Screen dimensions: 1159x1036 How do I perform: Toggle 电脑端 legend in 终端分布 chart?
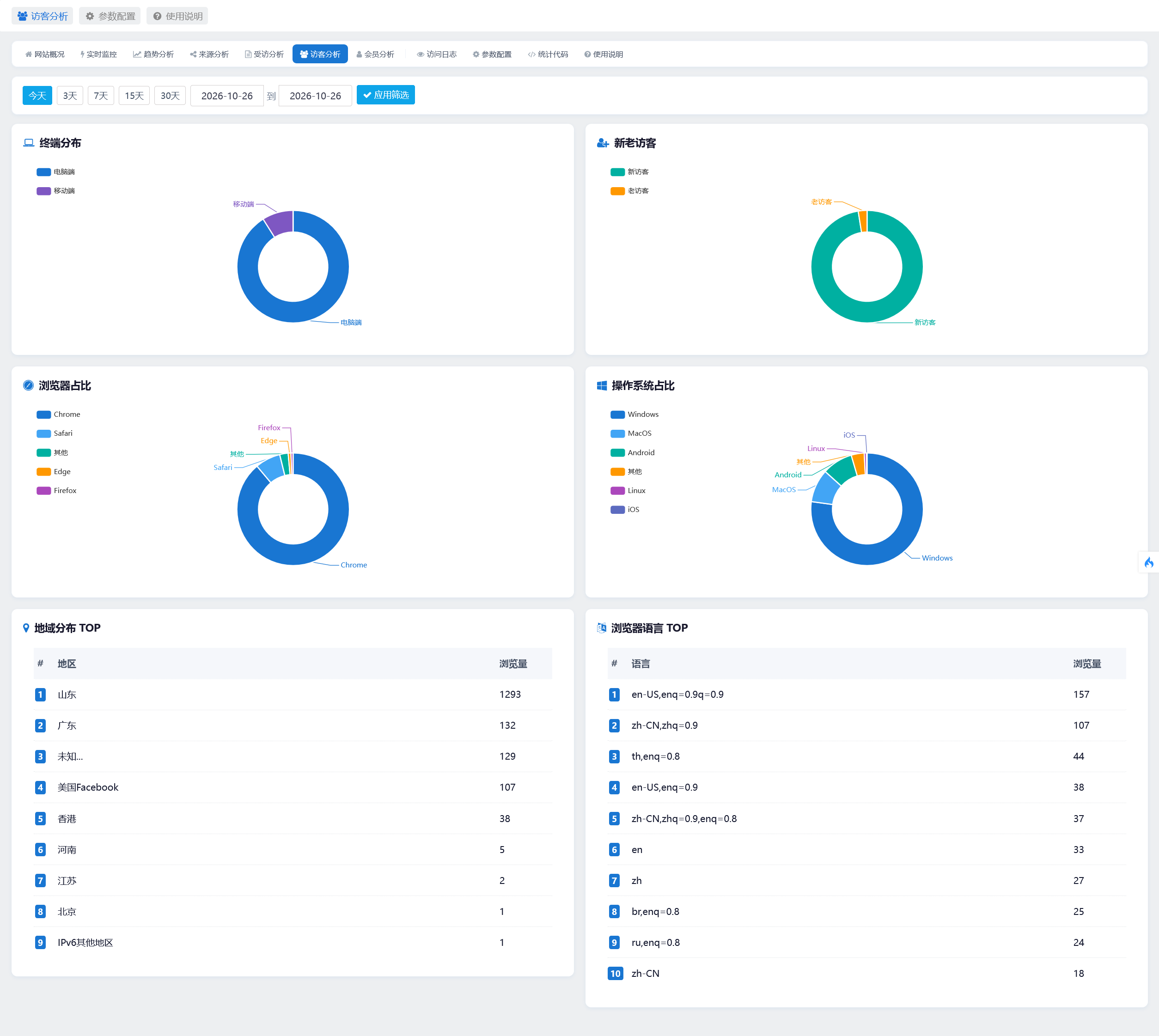tap(56, 172)
